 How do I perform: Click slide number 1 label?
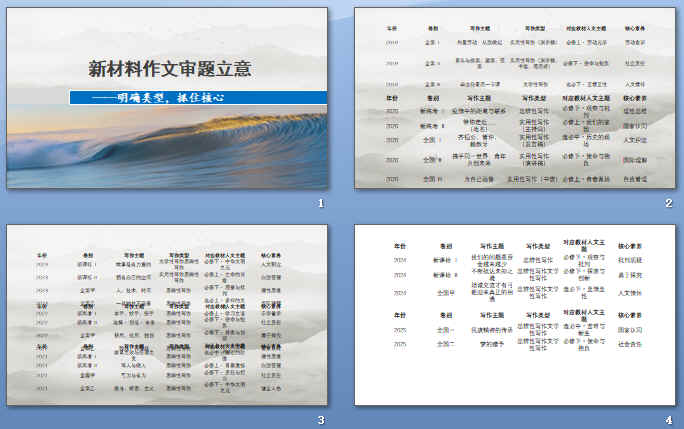coord(320,204)
